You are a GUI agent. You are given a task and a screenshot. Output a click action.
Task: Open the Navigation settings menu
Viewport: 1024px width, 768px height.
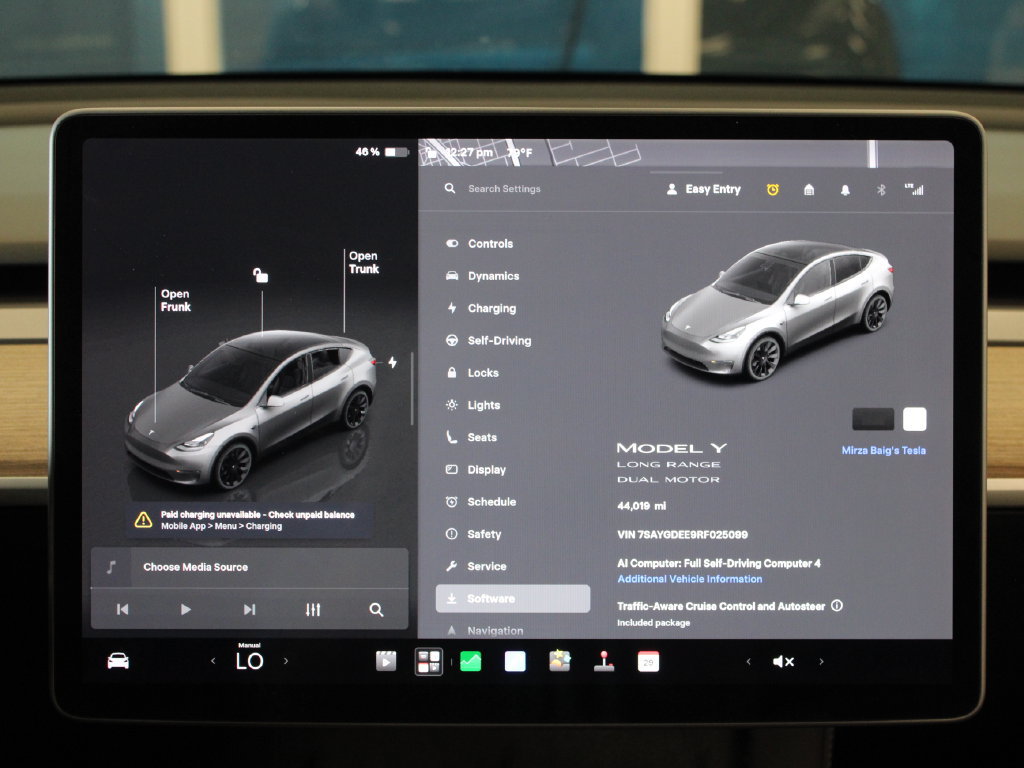[x=485, y=631]
